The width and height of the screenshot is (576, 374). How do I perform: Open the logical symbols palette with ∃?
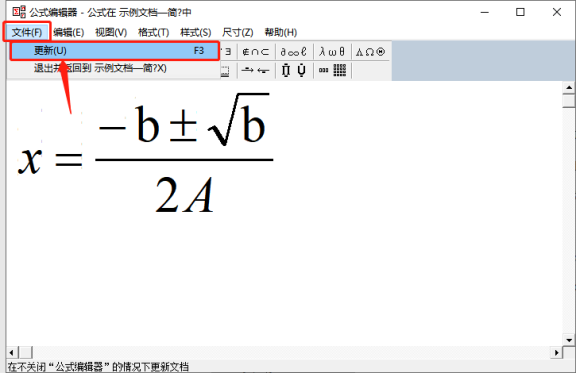point(228,52)
